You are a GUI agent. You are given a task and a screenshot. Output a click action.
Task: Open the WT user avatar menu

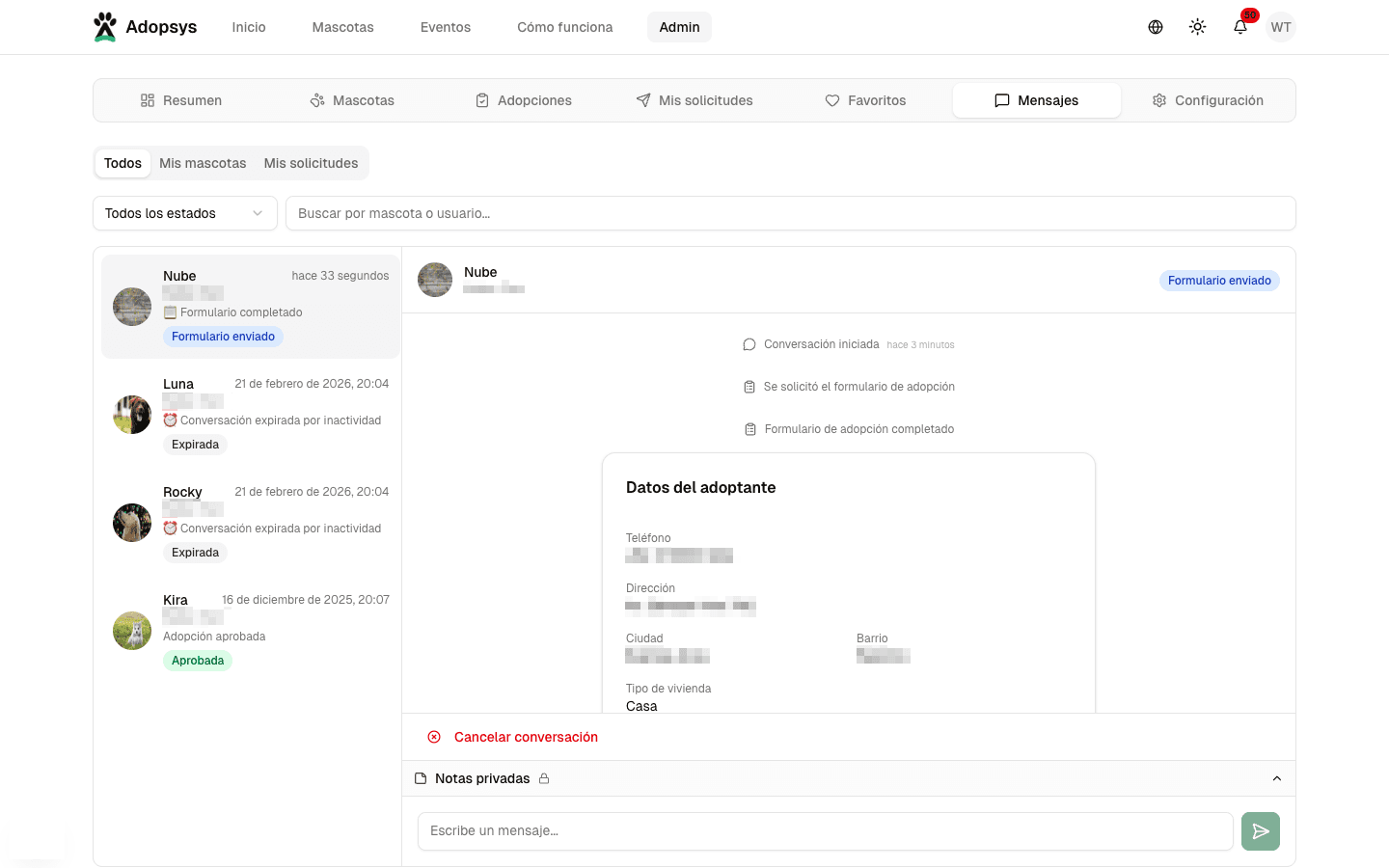click(1281, 27)
